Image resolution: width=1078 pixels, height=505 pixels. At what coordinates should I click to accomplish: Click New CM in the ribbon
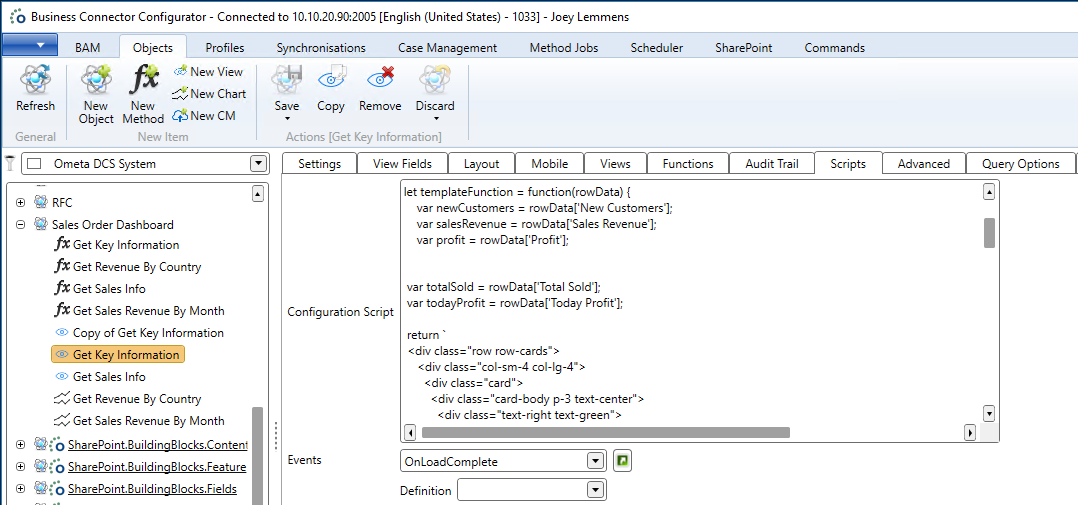pos(204,115)
